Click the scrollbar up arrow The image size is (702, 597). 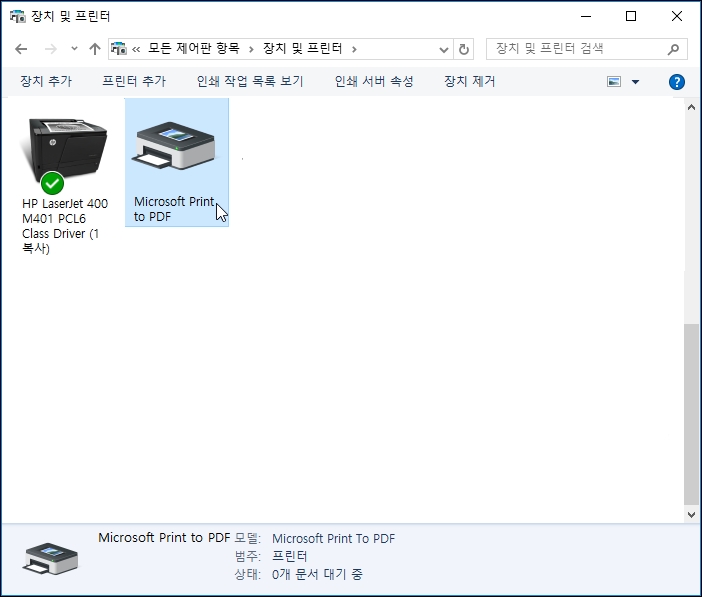(691, 107)
